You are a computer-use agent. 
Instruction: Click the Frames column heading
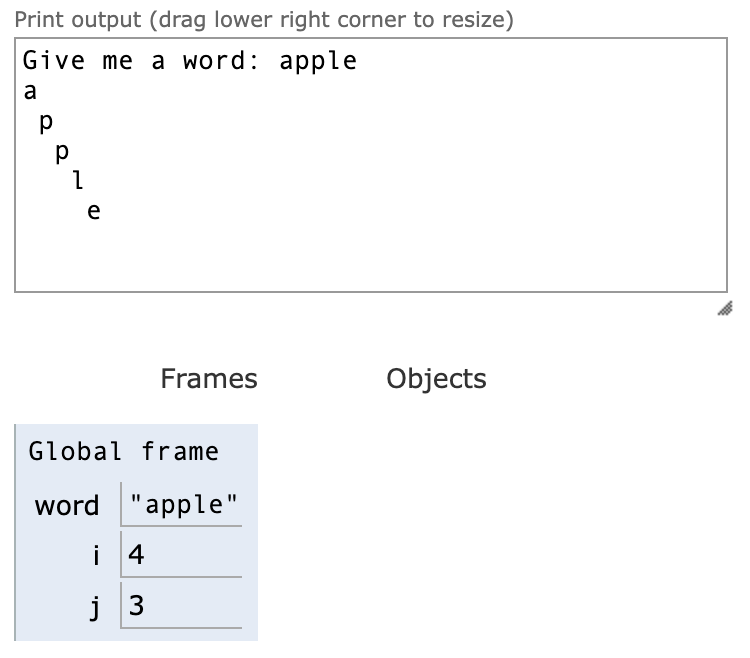click(209, 379)
